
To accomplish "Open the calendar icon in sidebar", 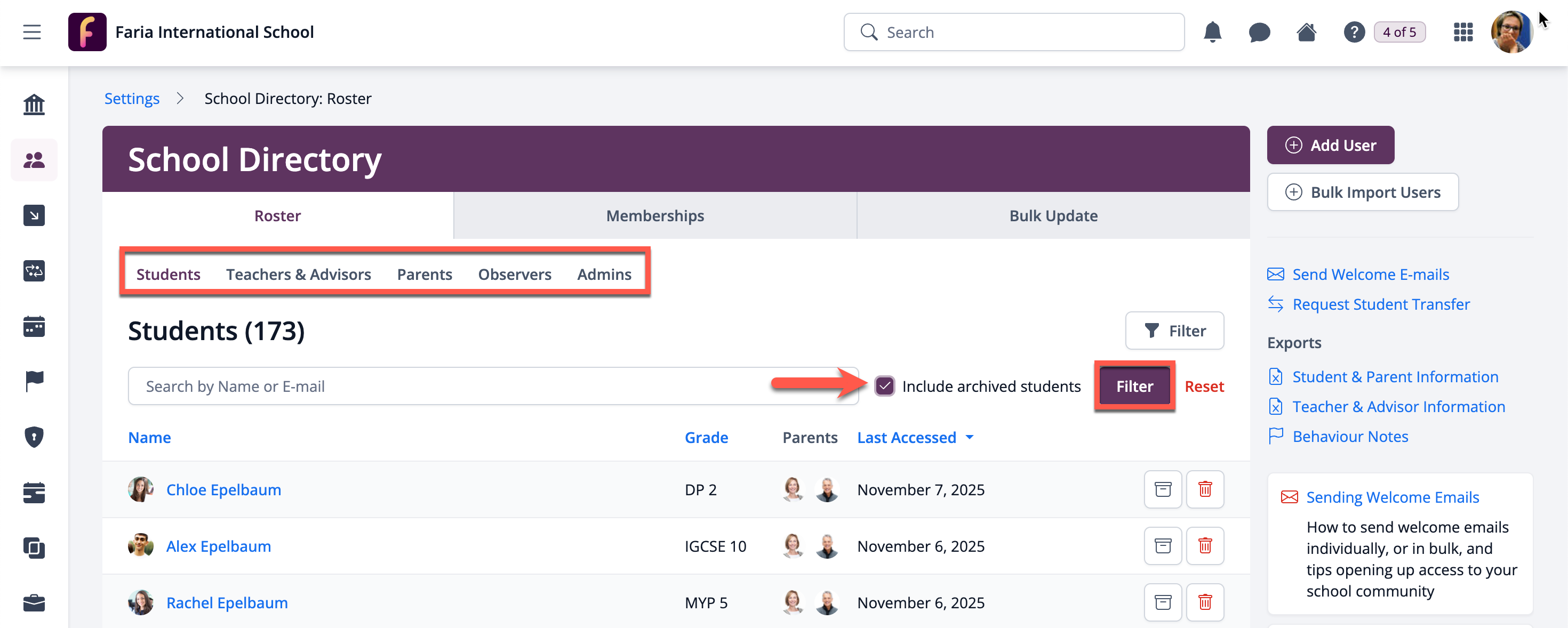I will pyautogui.click(x=34, y=327).
